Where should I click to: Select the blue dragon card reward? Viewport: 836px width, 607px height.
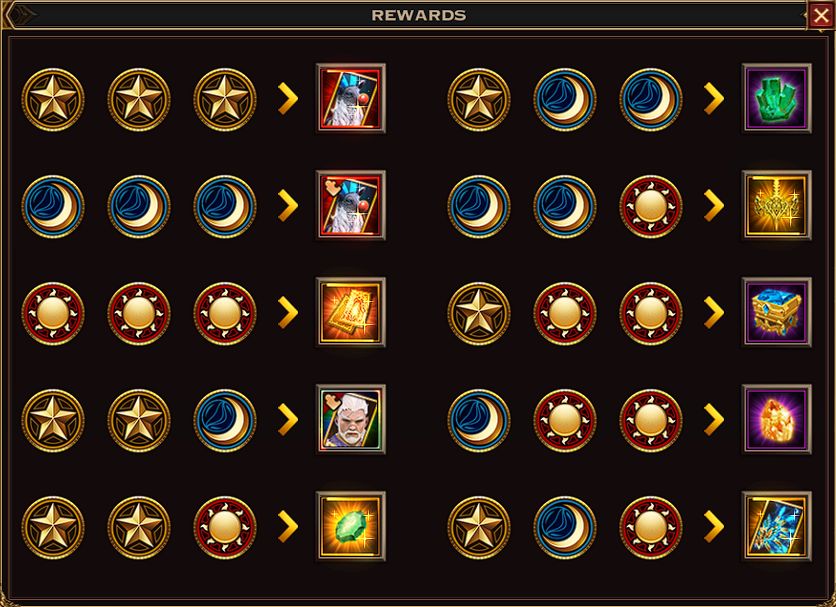click(777, 526)
